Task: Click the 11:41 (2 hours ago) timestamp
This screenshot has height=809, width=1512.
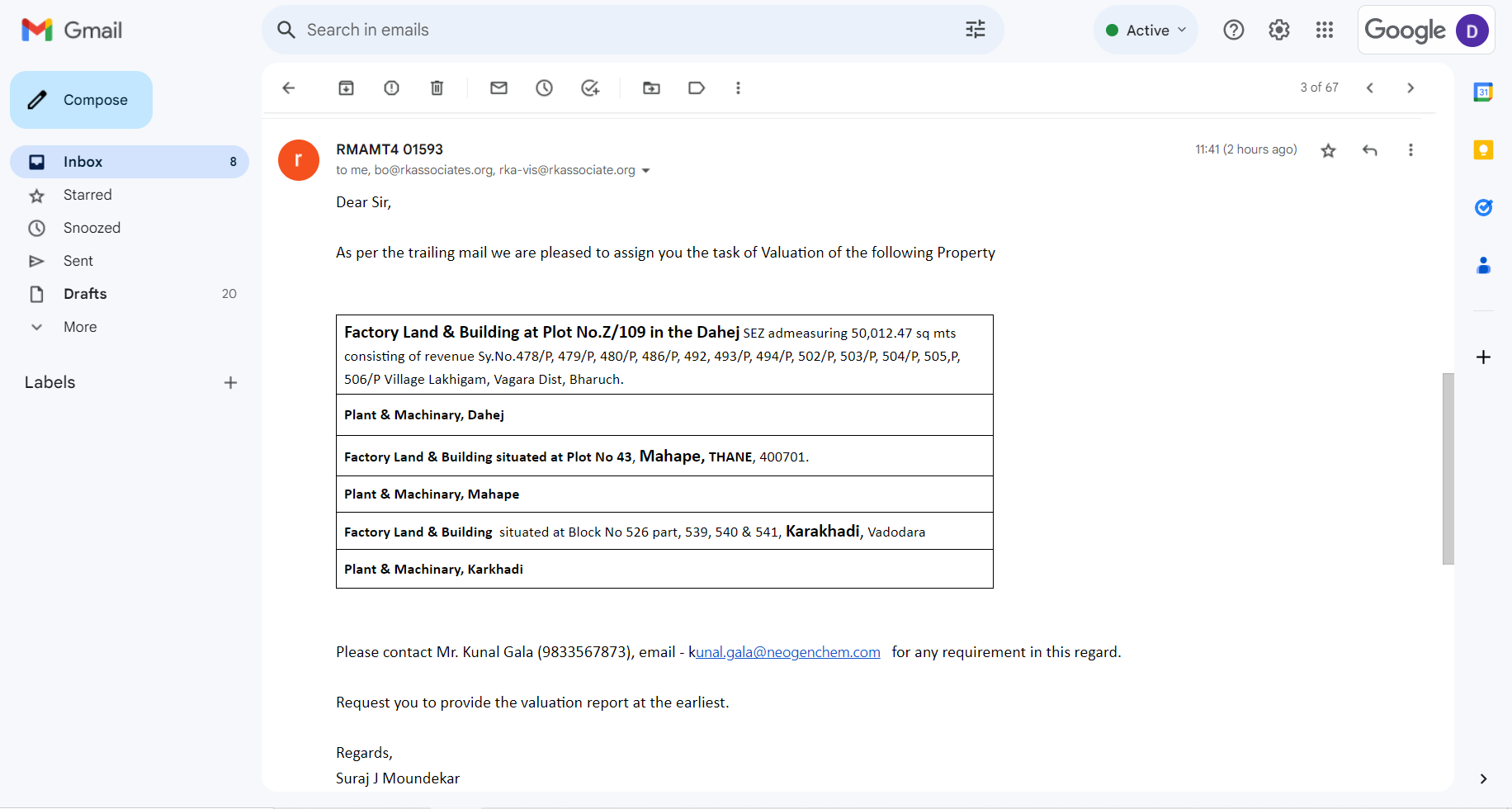Action: click(x=1246, y=149)
